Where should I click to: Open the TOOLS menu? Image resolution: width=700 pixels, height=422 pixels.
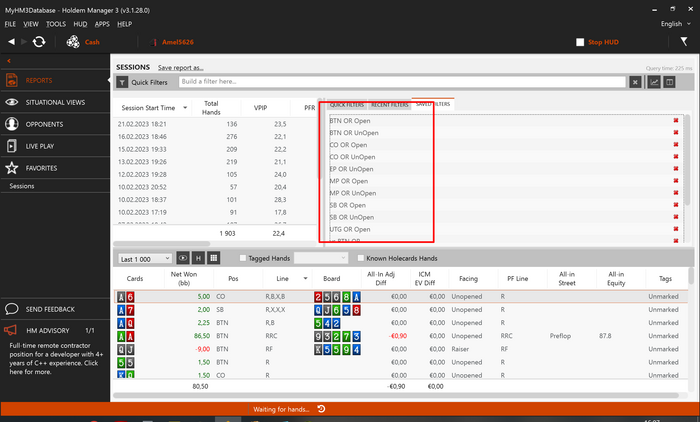tap(56, 24)
